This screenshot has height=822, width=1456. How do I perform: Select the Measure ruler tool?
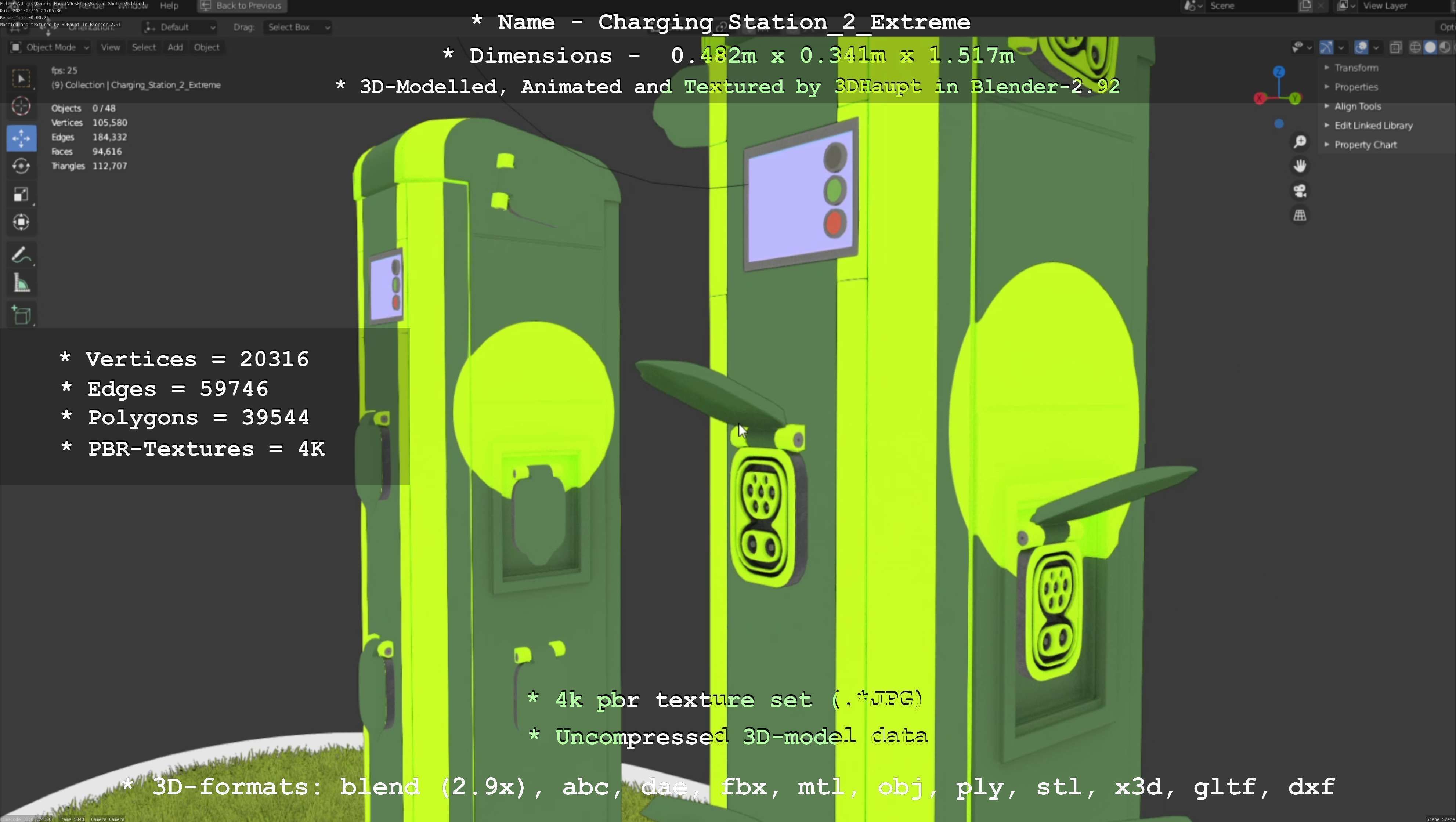click(21, 283)
